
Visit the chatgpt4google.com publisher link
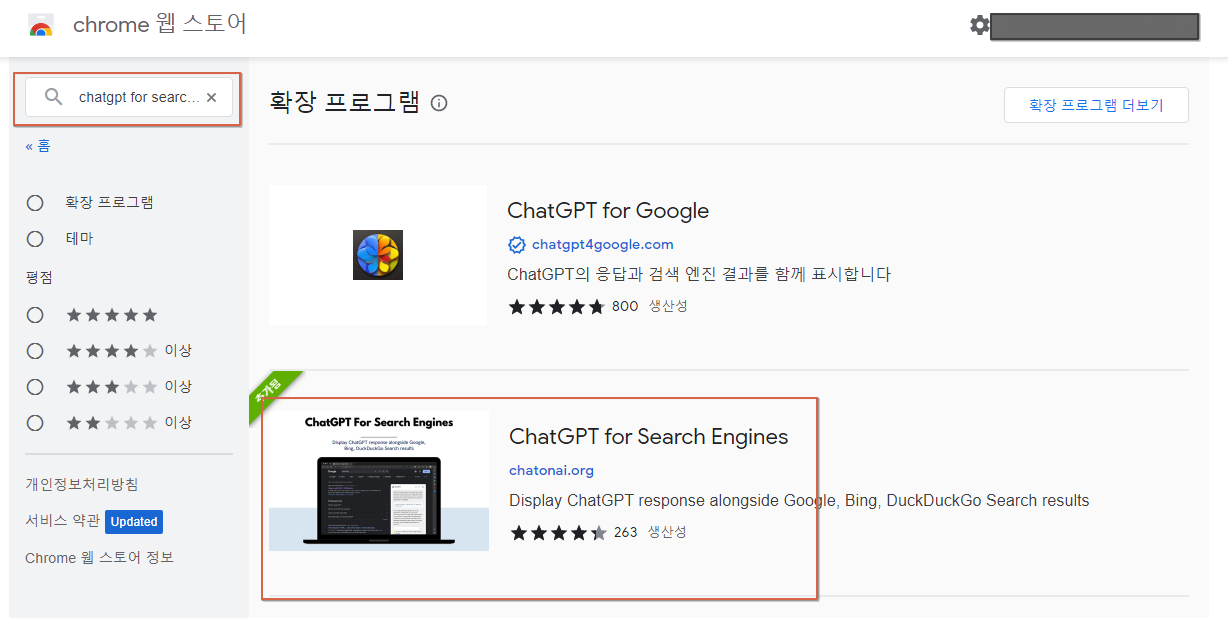point(603,245)
